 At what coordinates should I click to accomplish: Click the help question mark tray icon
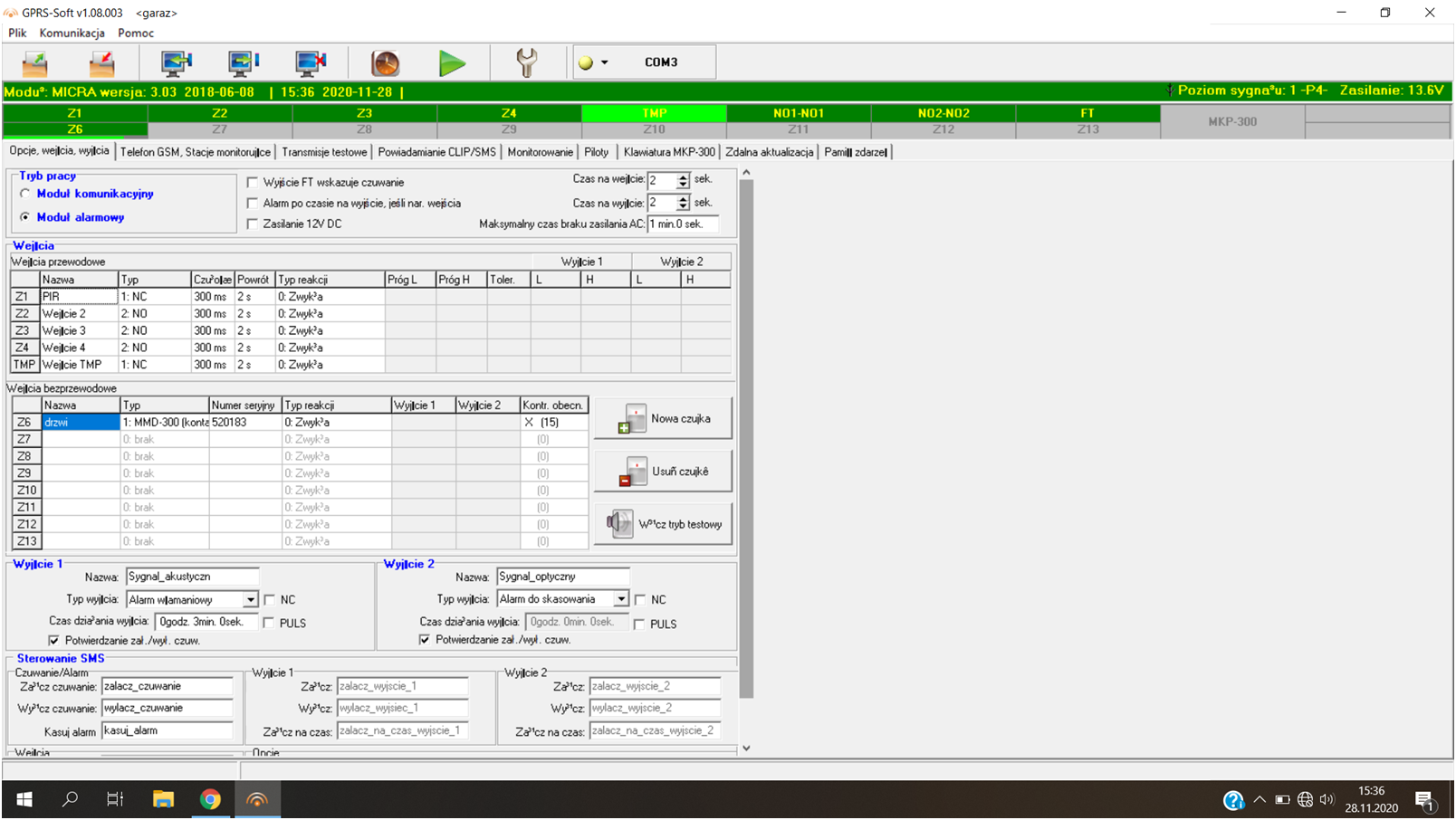1233,800
